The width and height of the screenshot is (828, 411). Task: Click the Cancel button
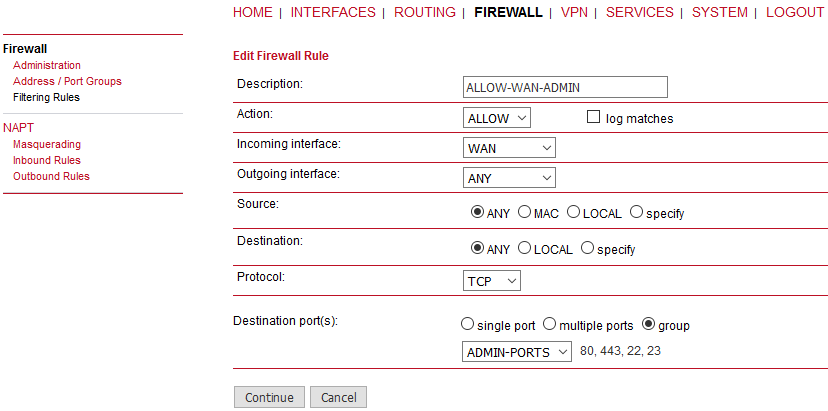click(x=338, y=397)
